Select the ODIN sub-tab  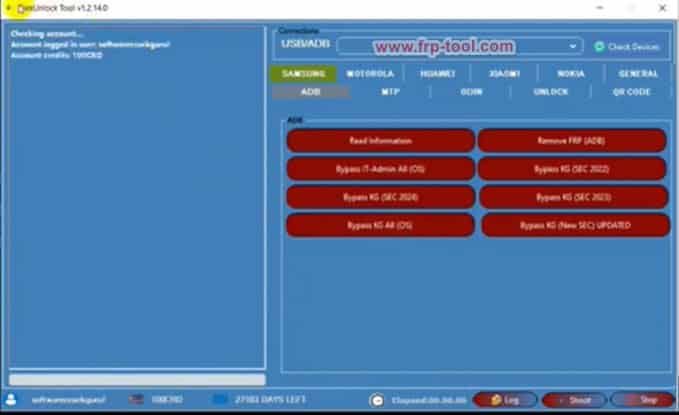[471, 92]
